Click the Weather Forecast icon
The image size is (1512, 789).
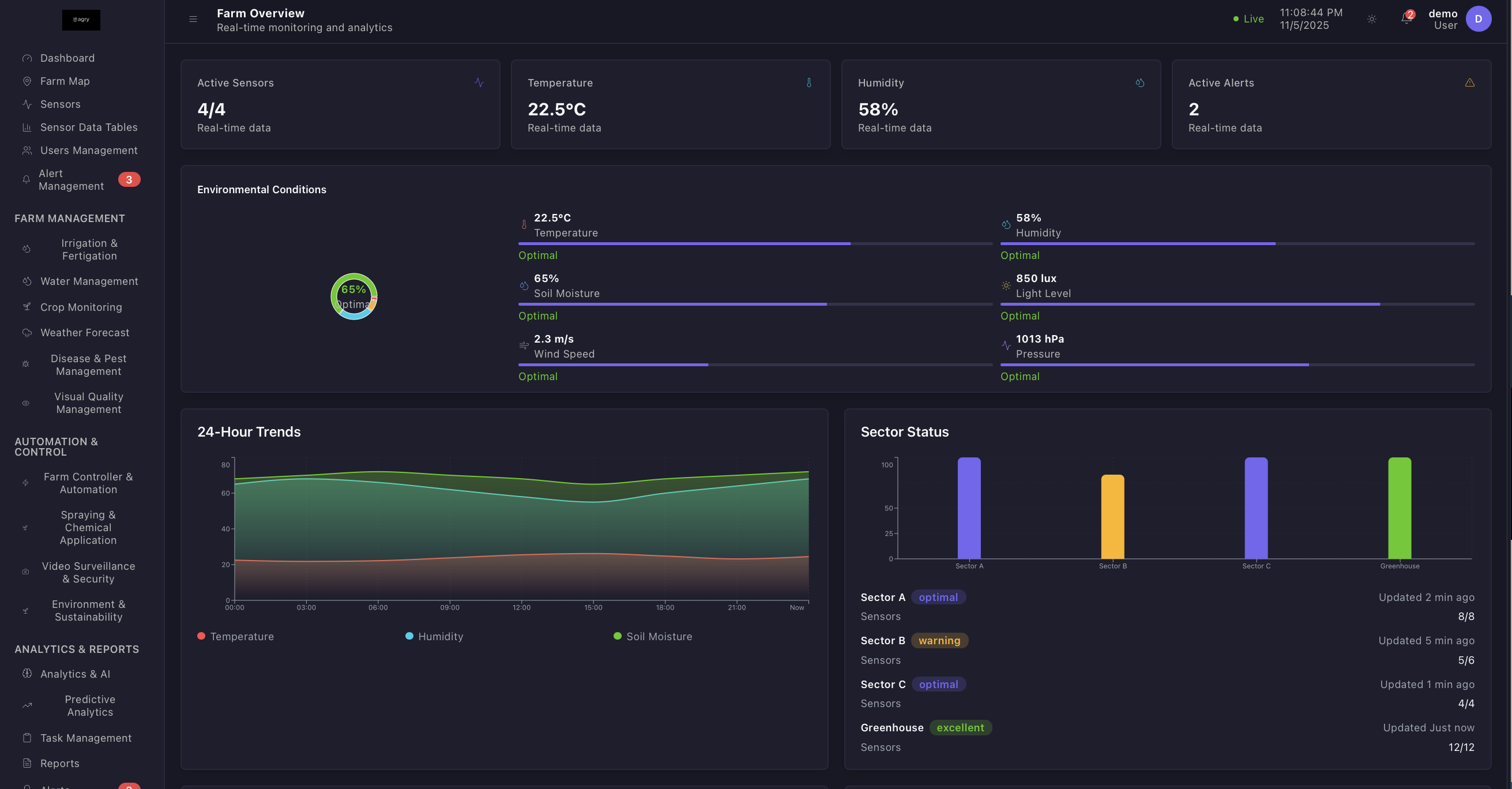point(27,332)
